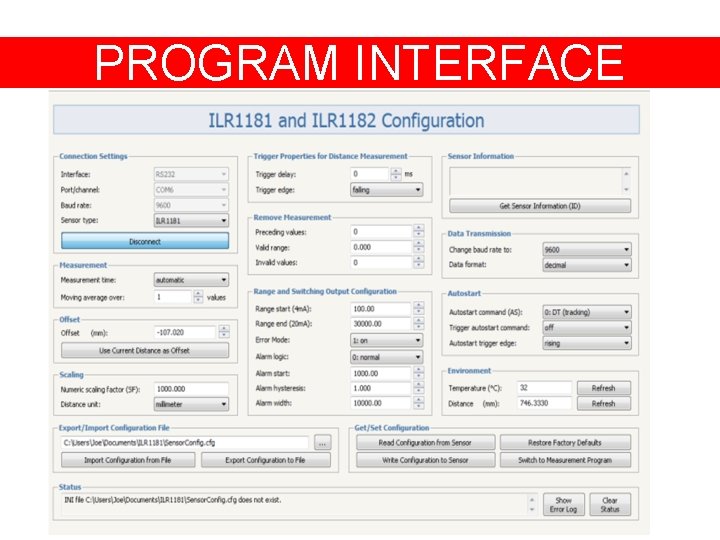720x540 pixels.
Task: Adjust the Preceding values stepper
Action: point(418,231)
